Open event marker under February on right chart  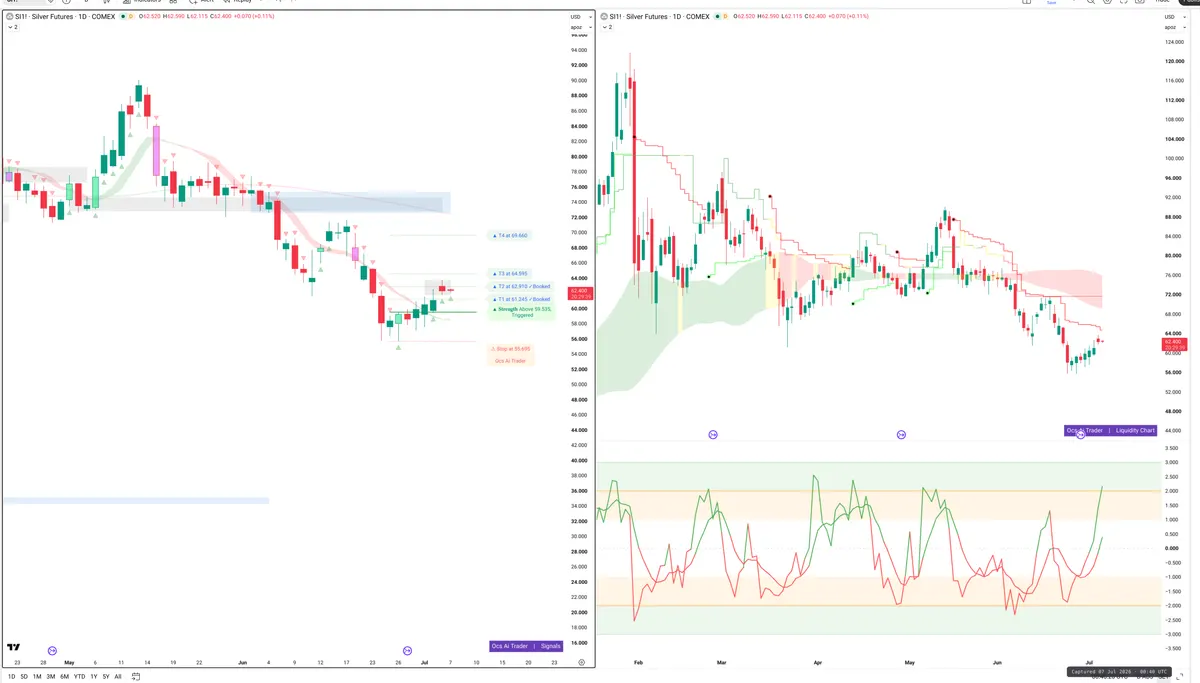pyautogui.click(x=713, y=435)
